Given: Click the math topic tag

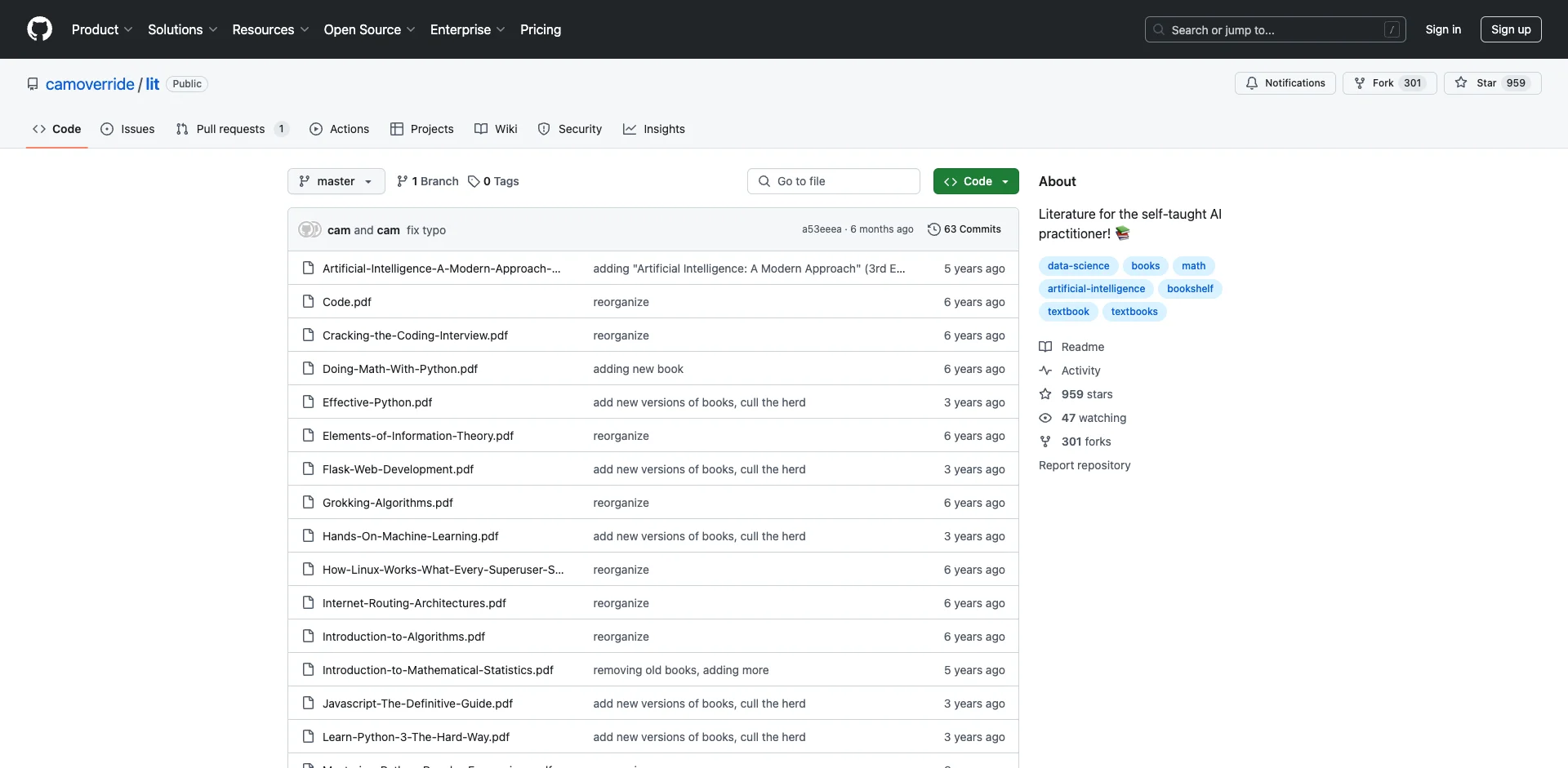Looking at the screenshot, I should point(1193,266).
